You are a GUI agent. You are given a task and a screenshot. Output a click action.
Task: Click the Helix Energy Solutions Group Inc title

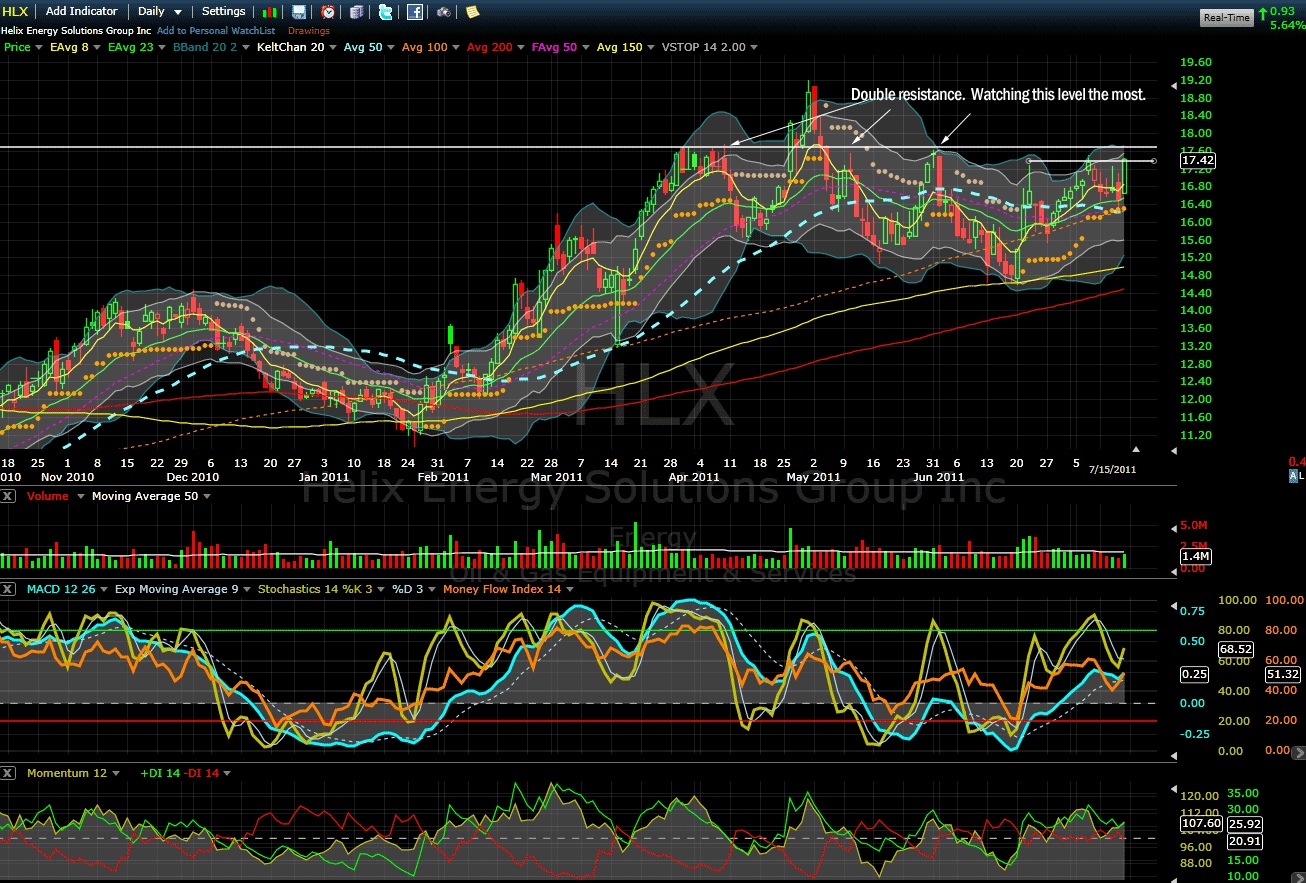[76, 31]
